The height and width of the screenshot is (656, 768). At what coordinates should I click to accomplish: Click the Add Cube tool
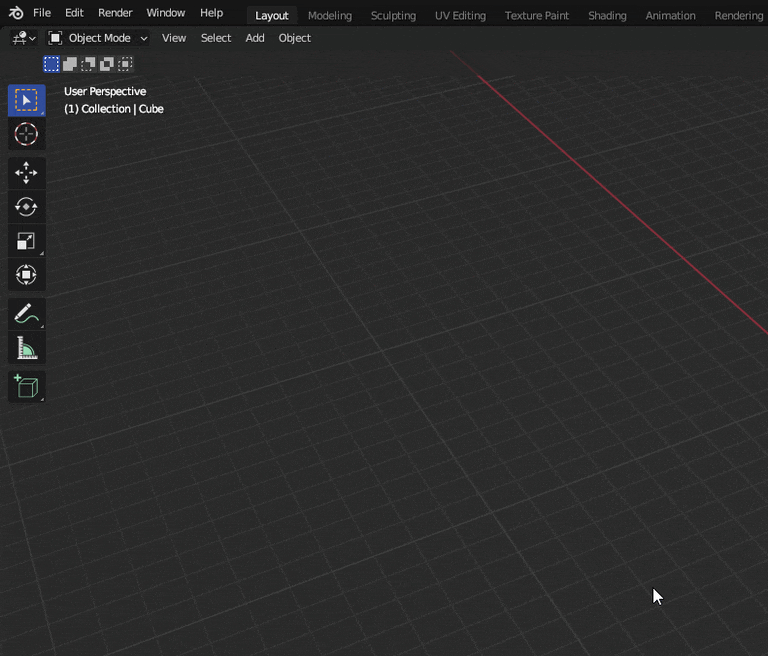tap(26, 387)
